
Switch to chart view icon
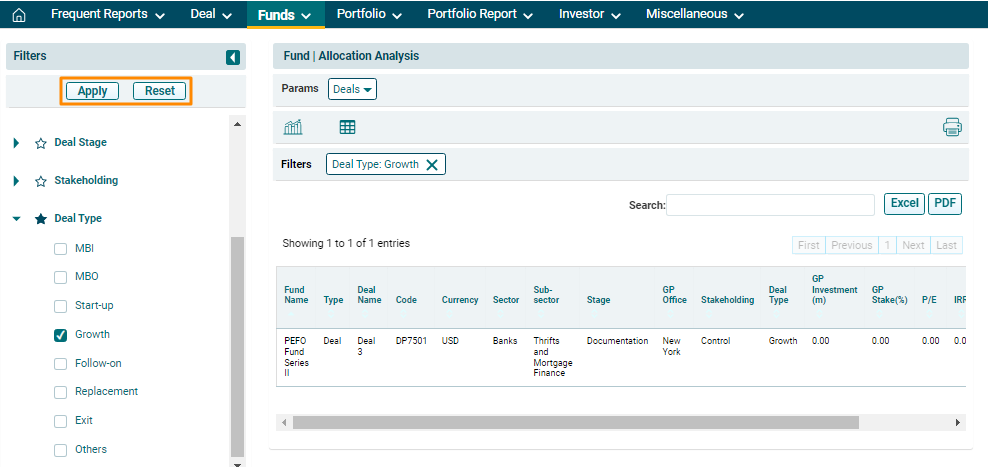click(294, 127)
